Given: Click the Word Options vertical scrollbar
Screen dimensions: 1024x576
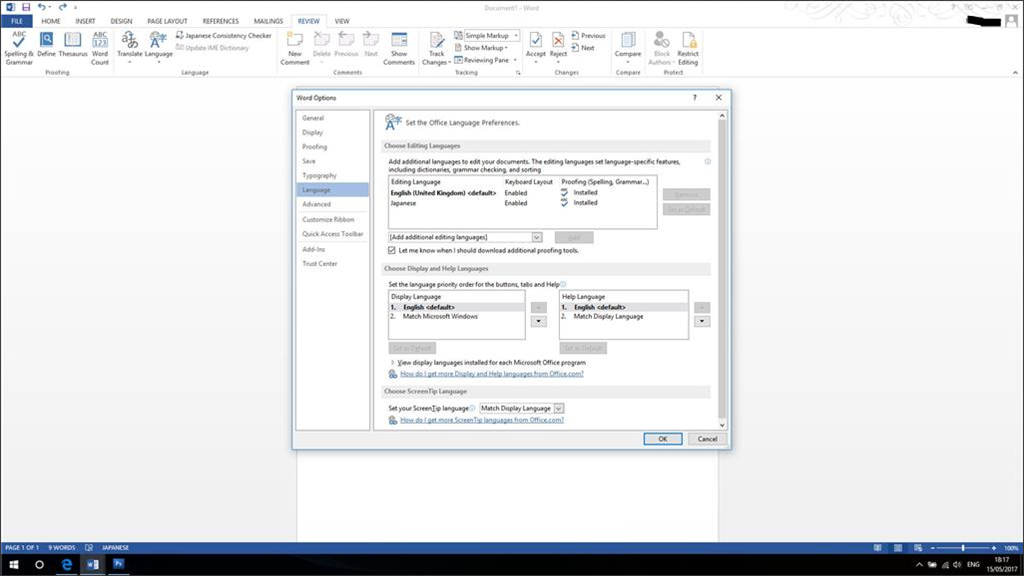Looking at the screenshot, I should click(722, 270).
